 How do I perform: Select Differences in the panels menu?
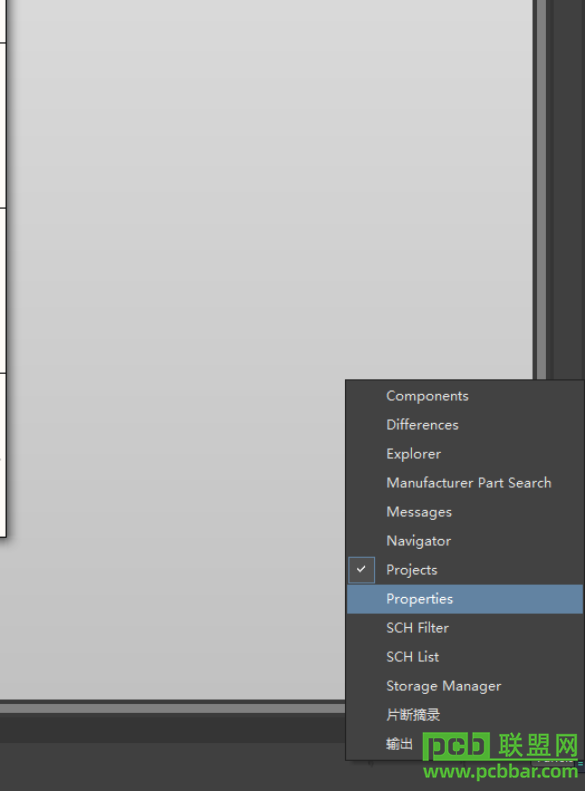(x=464, y=425)
